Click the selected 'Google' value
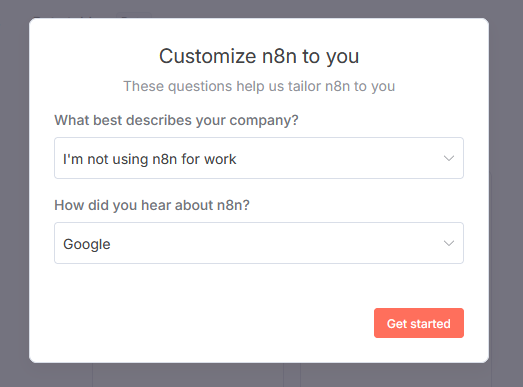The image size is (523, 387). click(x=87, y=244)
